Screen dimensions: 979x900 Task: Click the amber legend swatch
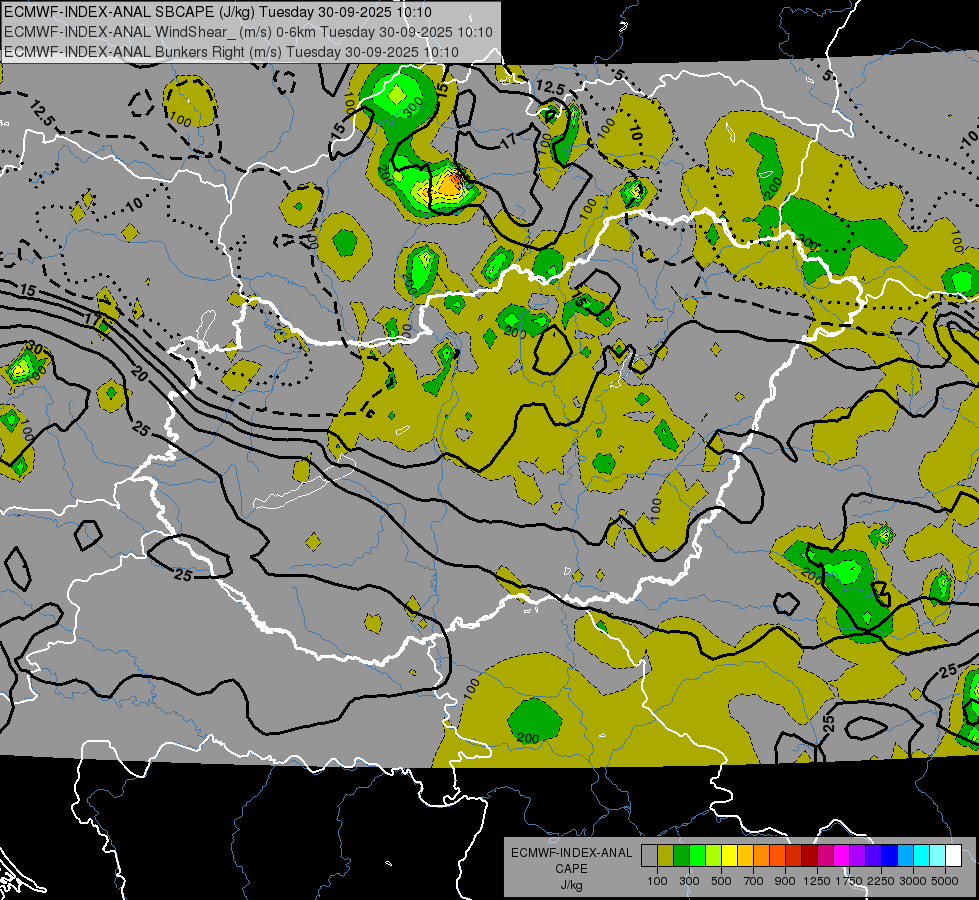point(745,856)
